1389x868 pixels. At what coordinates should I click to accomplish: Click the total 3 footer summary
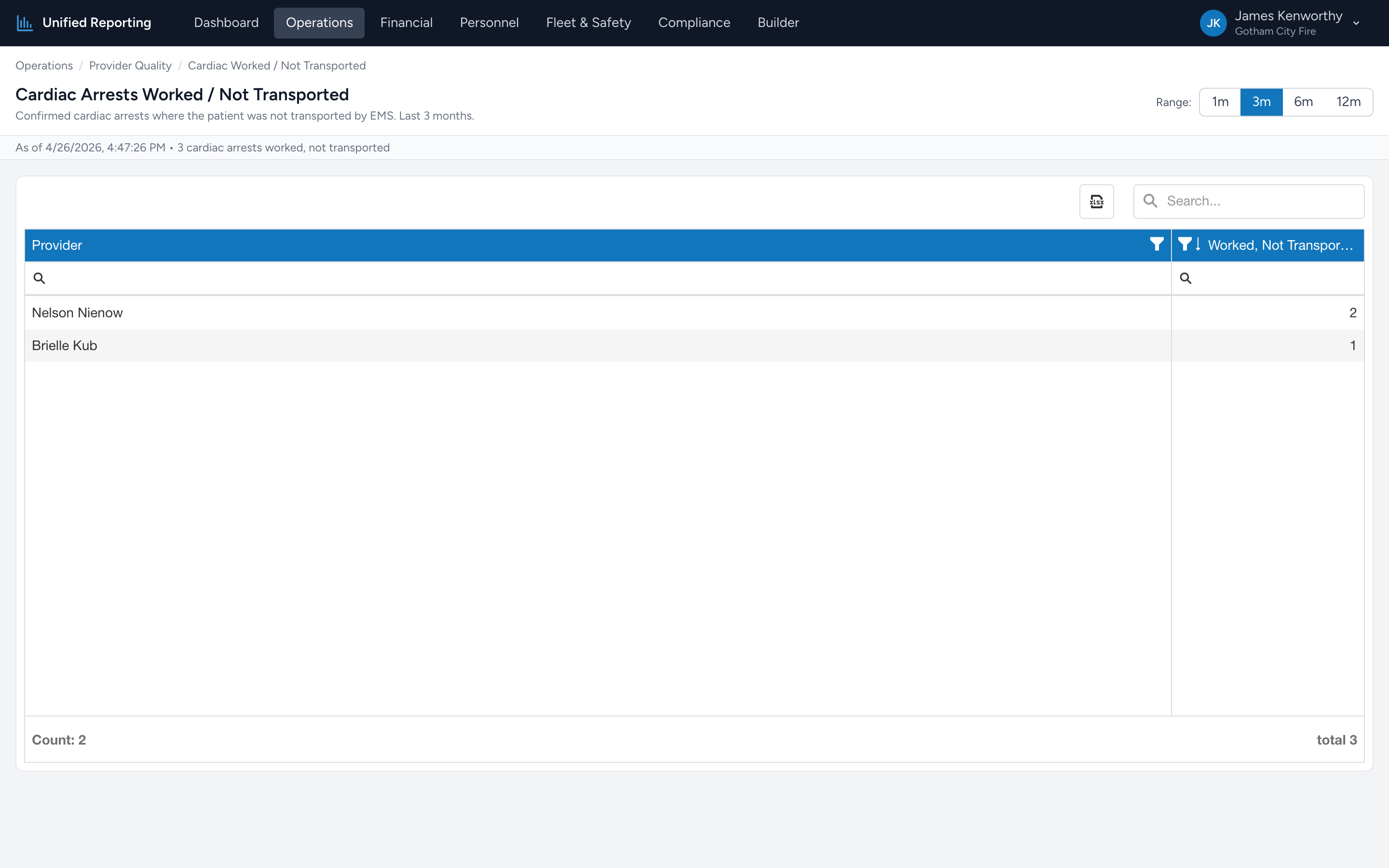coord(1336,740)
